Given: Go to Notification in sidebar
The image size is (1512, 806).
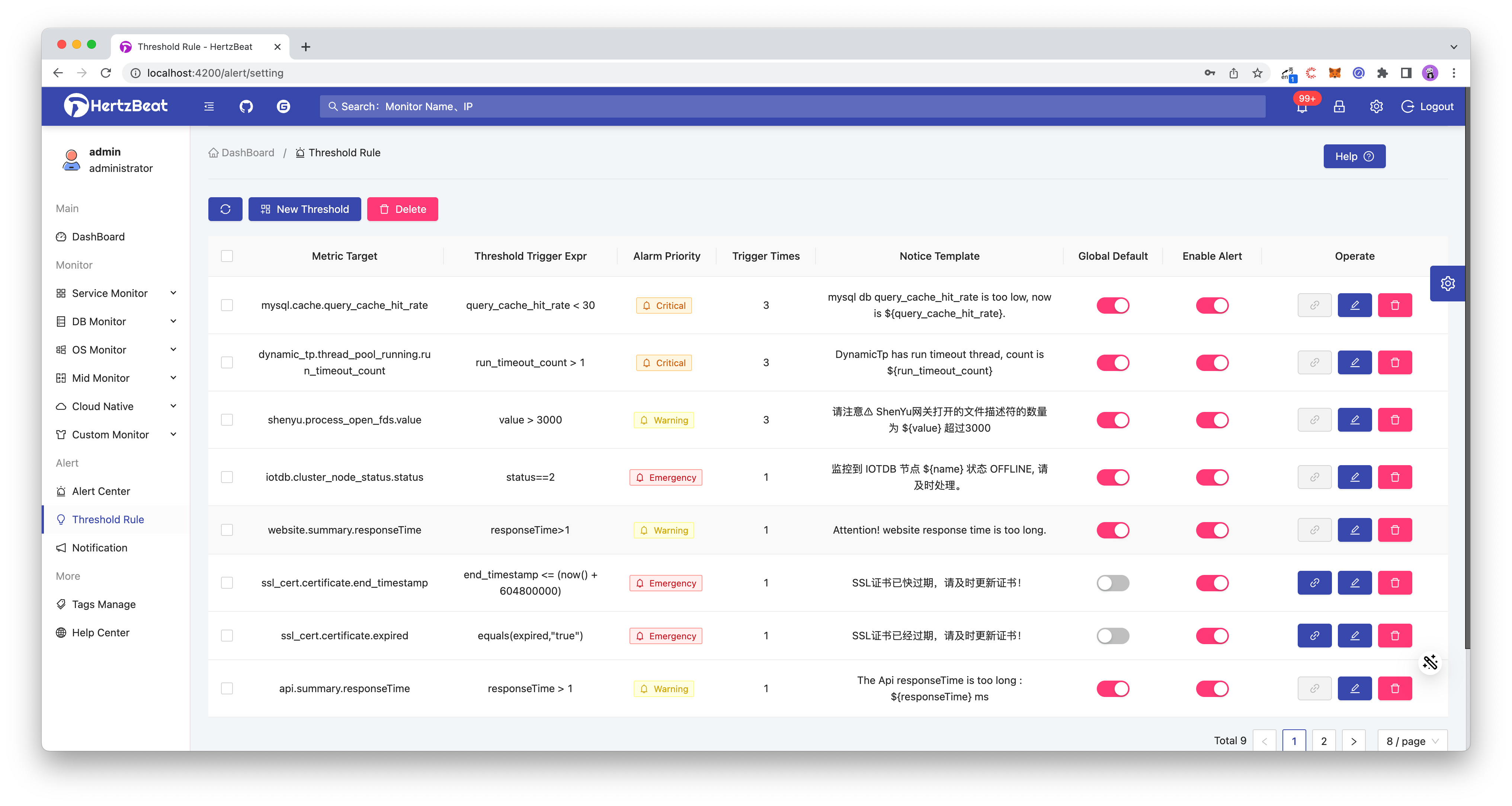Looking at the screenshot, I should (99, 548).
